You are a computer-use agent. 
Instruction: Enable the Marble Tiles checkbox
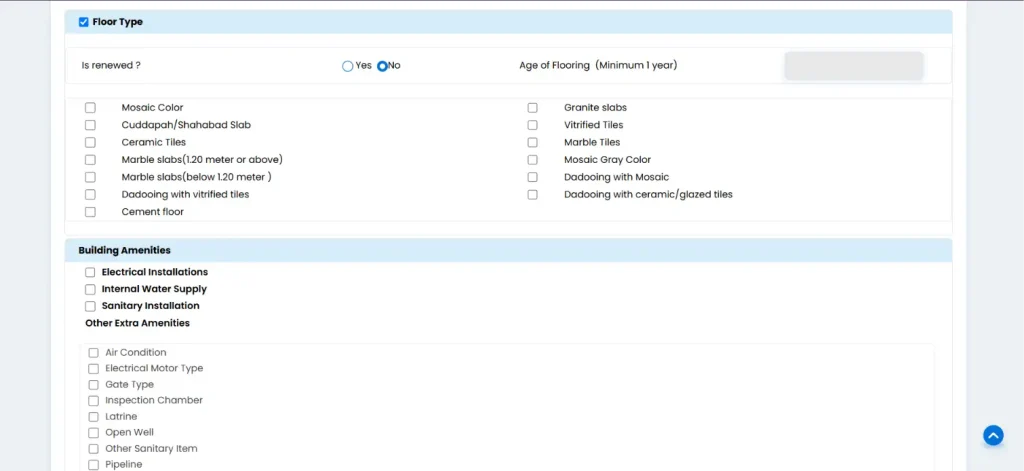tap(533, 142)
